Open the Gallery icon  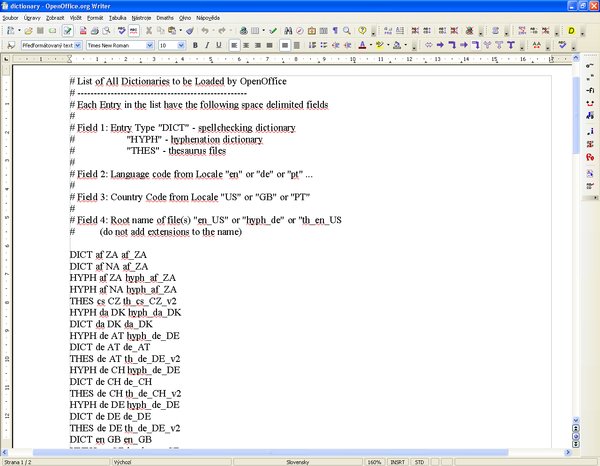point(312,31)
